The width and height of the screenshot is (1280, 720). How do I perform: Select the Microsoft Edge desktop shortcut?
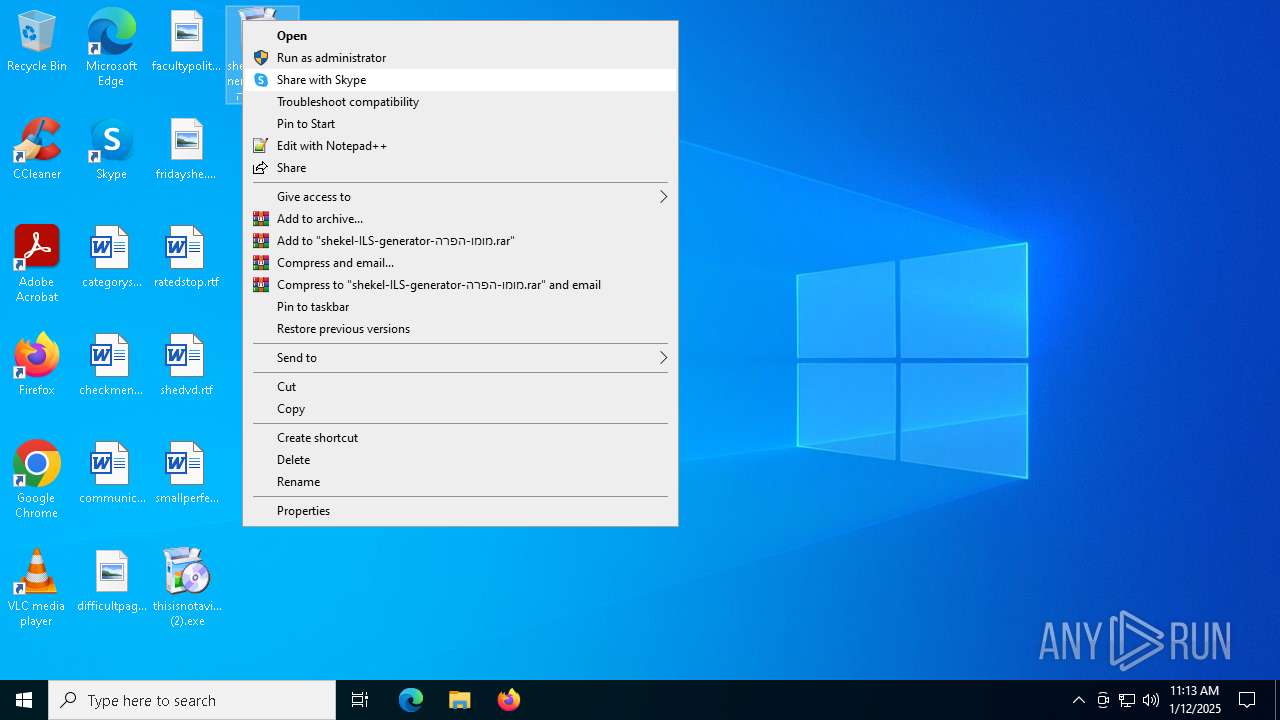pos(111,48)
